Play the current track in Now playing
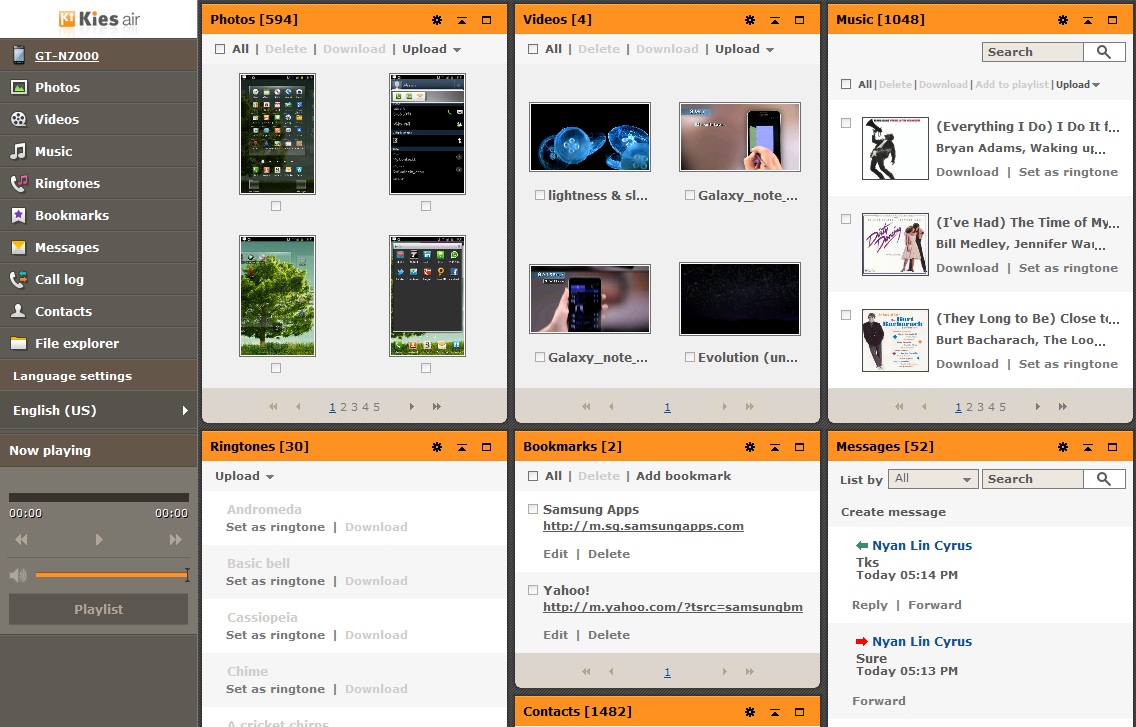Viewport: 1136px width, 727px height. [x=99, y=539]
